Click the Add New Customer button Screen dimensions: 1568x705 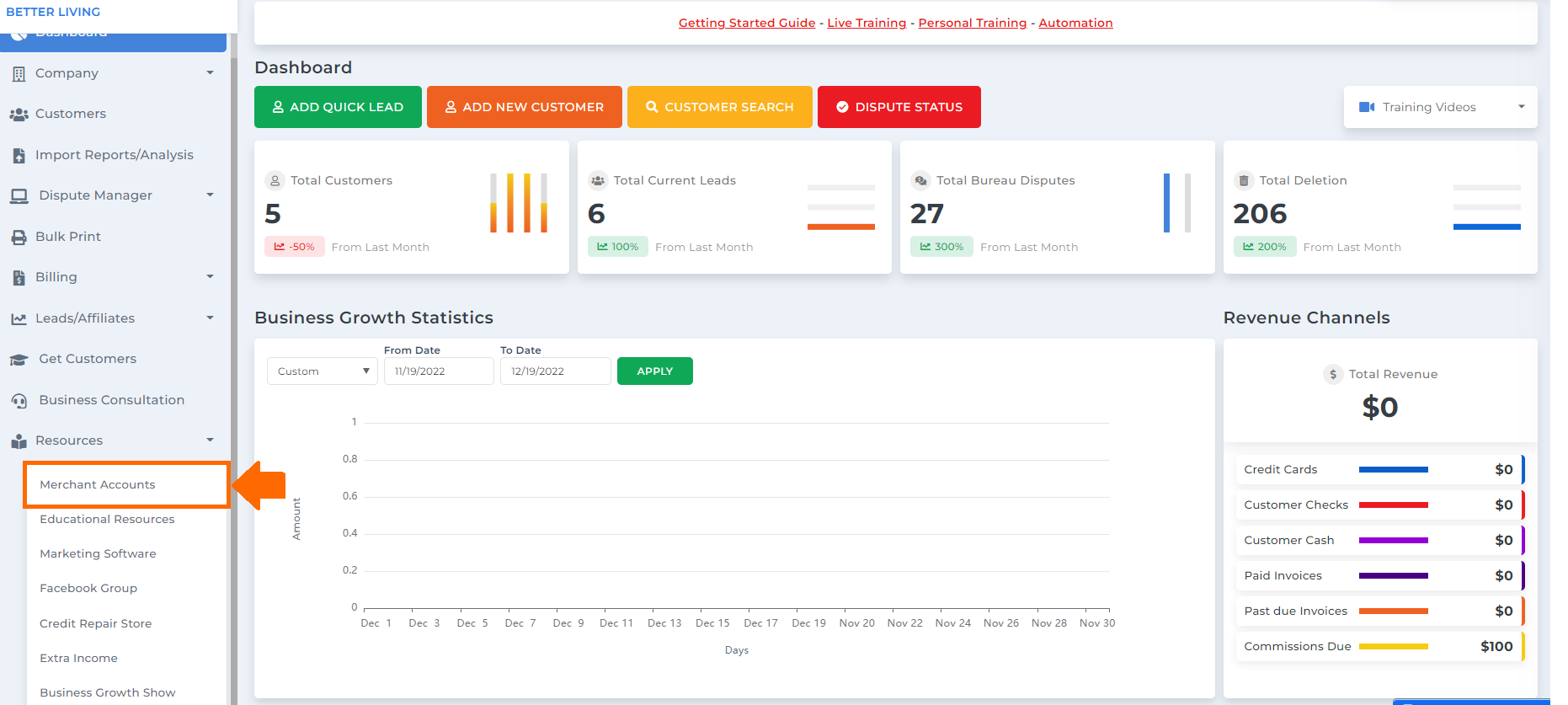click(x=525, y=107)
